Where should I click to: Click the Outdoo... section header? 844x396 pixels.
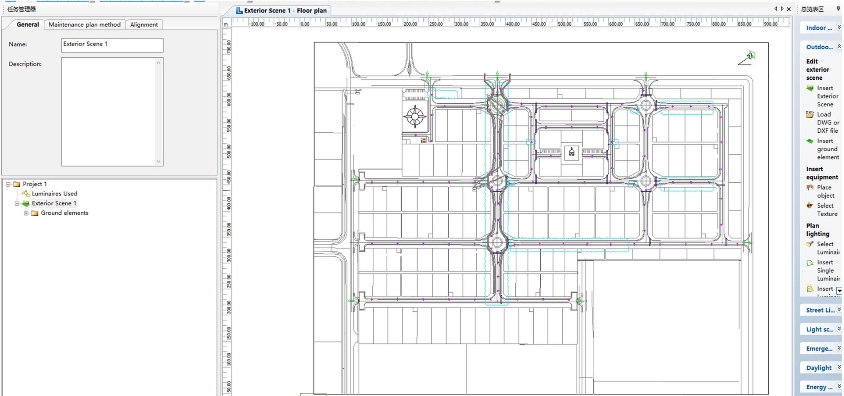820,47
